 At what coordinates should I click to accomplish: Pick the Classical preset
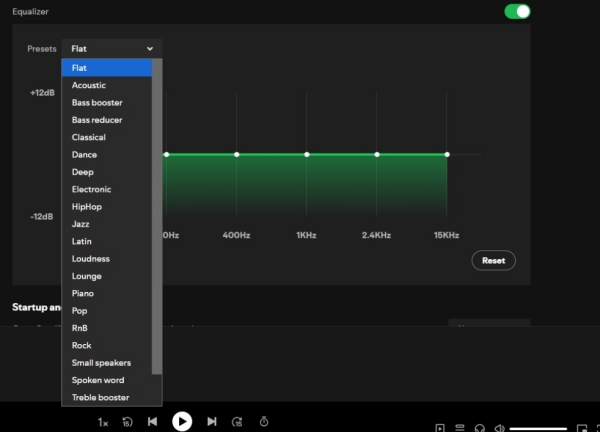[x=107, y=137]
